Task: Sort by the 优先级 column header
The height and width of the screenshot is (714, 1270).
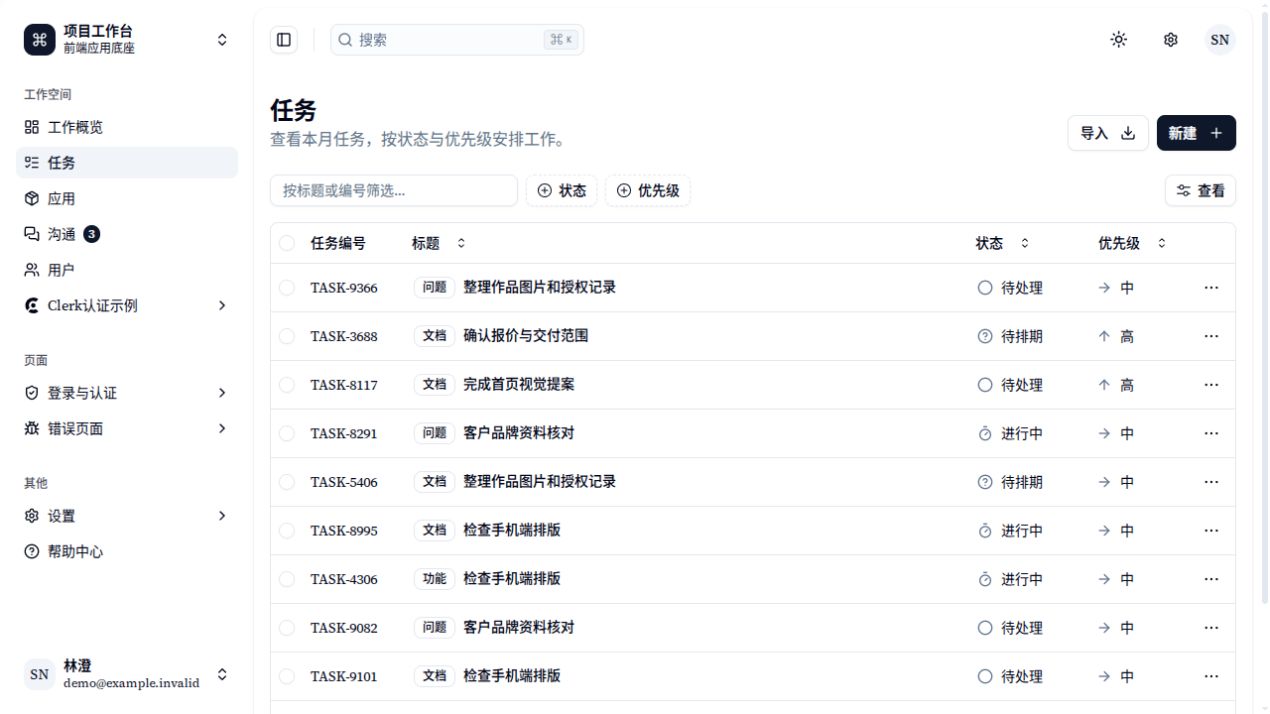Action: point(1132,243)
